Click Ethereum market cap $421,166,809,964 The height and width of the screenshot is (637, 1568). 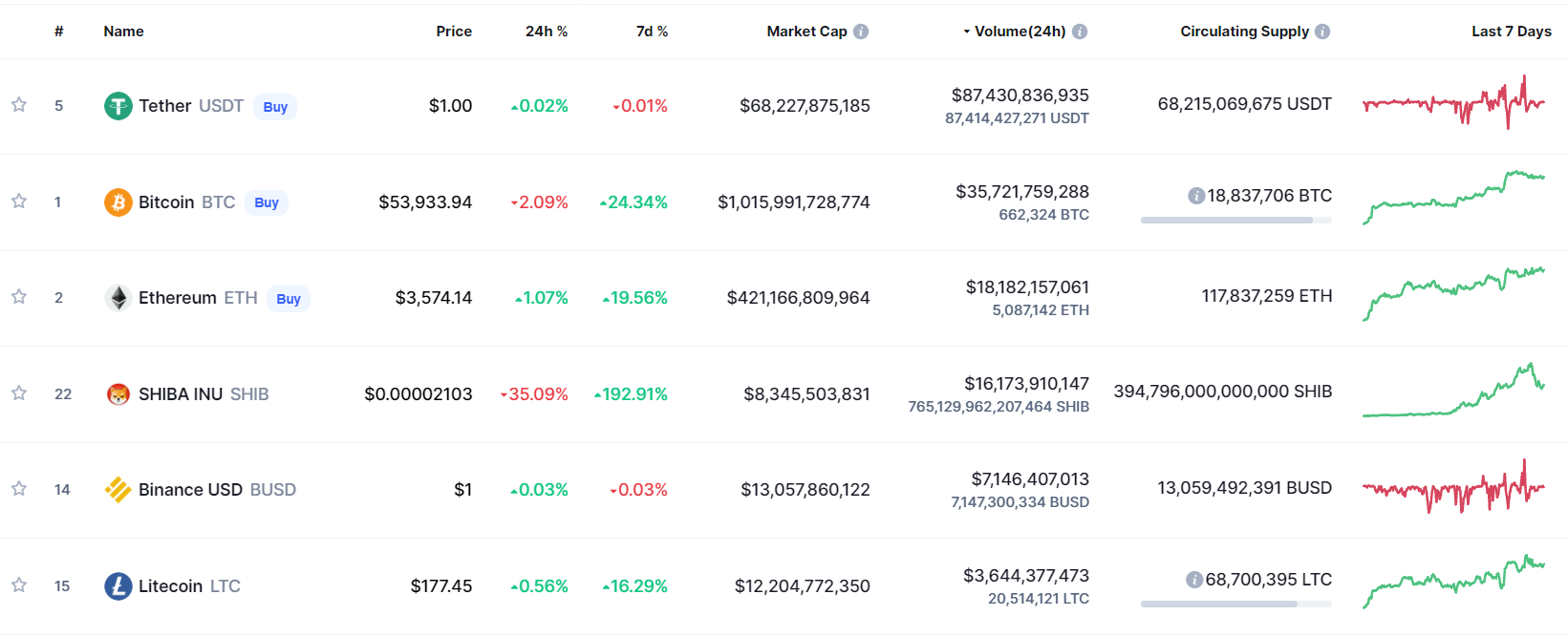point(799,298)
